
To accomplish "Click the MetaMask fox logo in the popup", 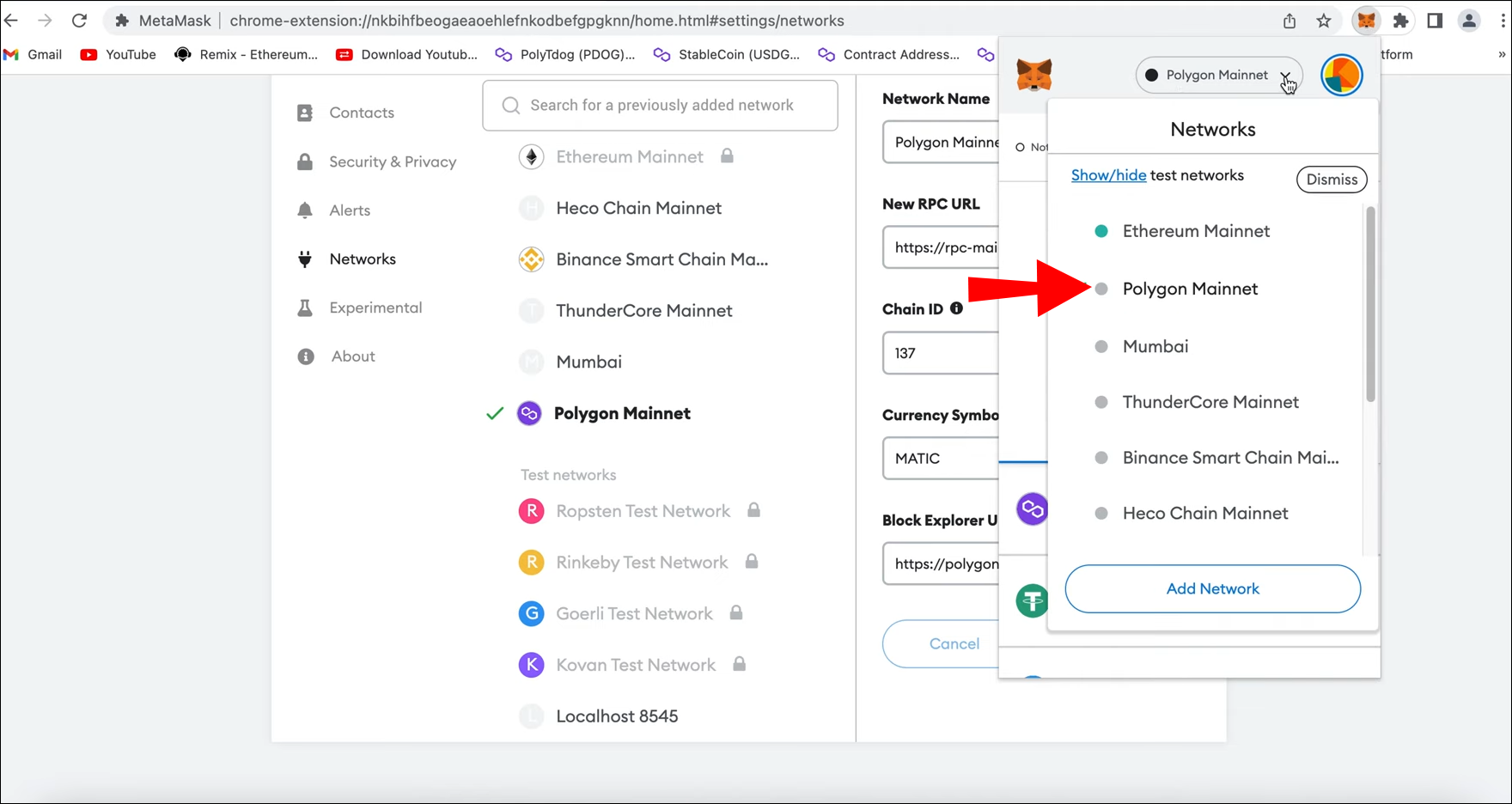I will pos(1034,75).
